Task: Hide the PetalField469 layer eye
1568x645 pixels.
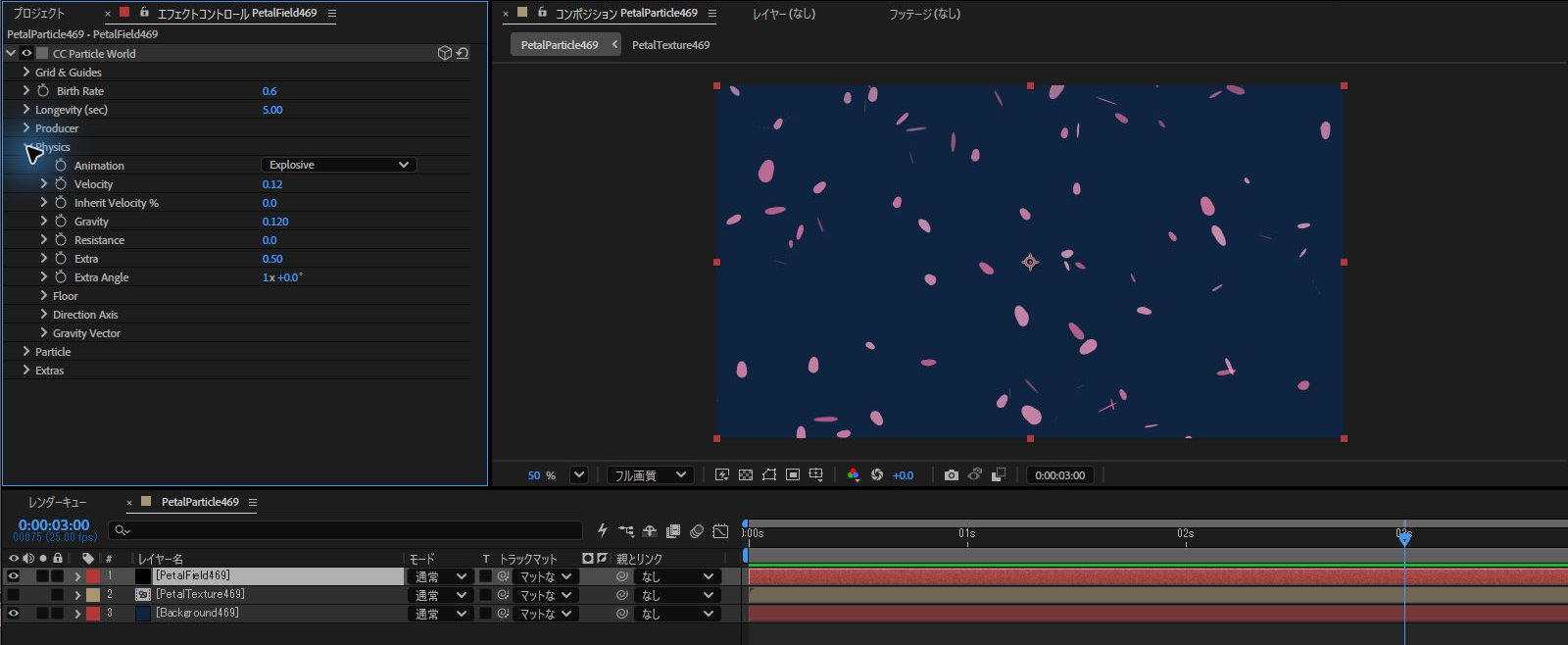Action: click(14, 575)
